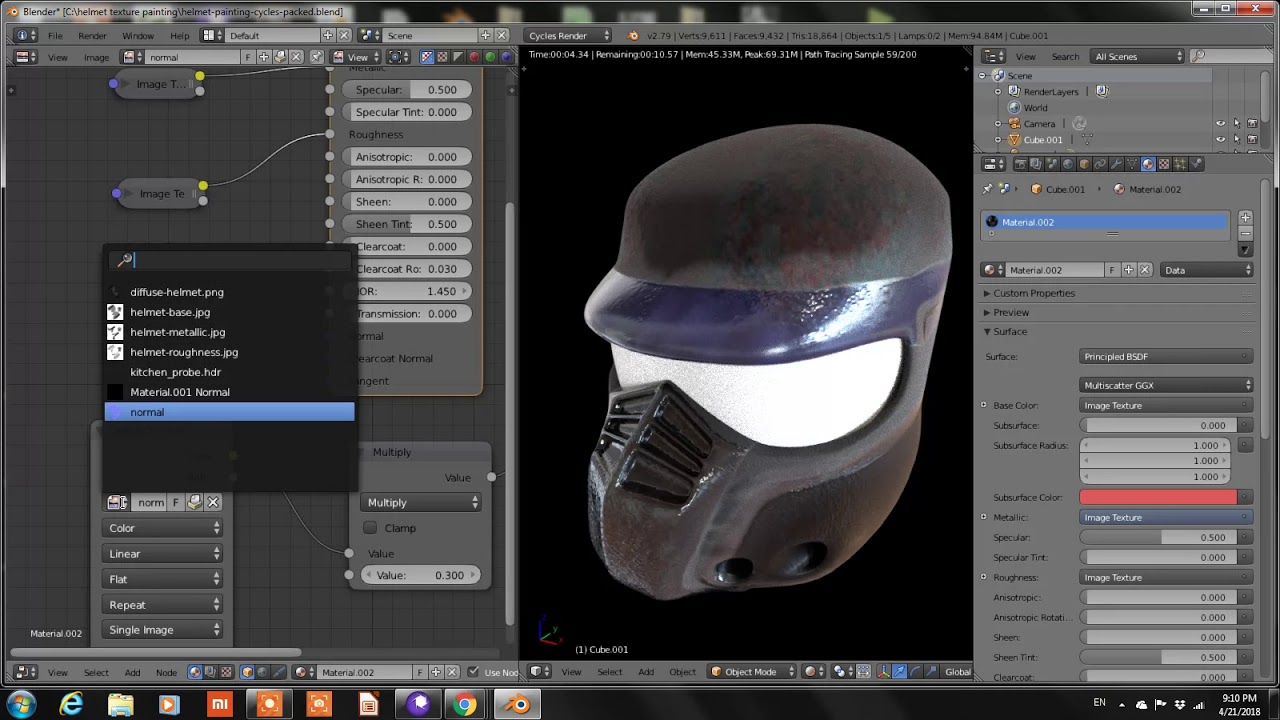Unlink the normal image in node

[x=213, y=502]
